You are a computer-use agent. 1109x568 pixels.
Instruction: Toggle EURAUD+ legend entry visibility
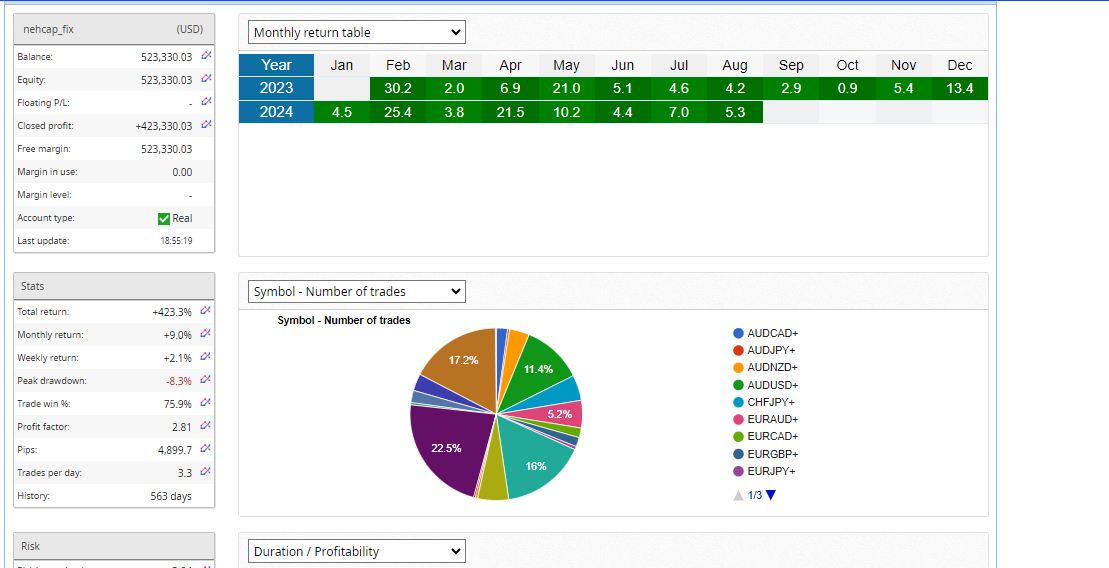765,419
